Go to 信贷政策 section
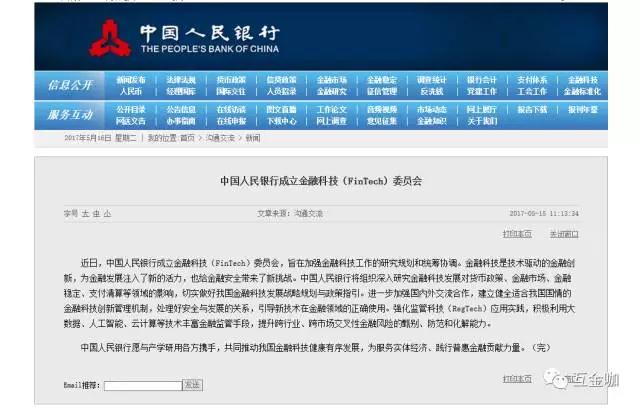This screenshot has width=640, height=408. point(281,80)
